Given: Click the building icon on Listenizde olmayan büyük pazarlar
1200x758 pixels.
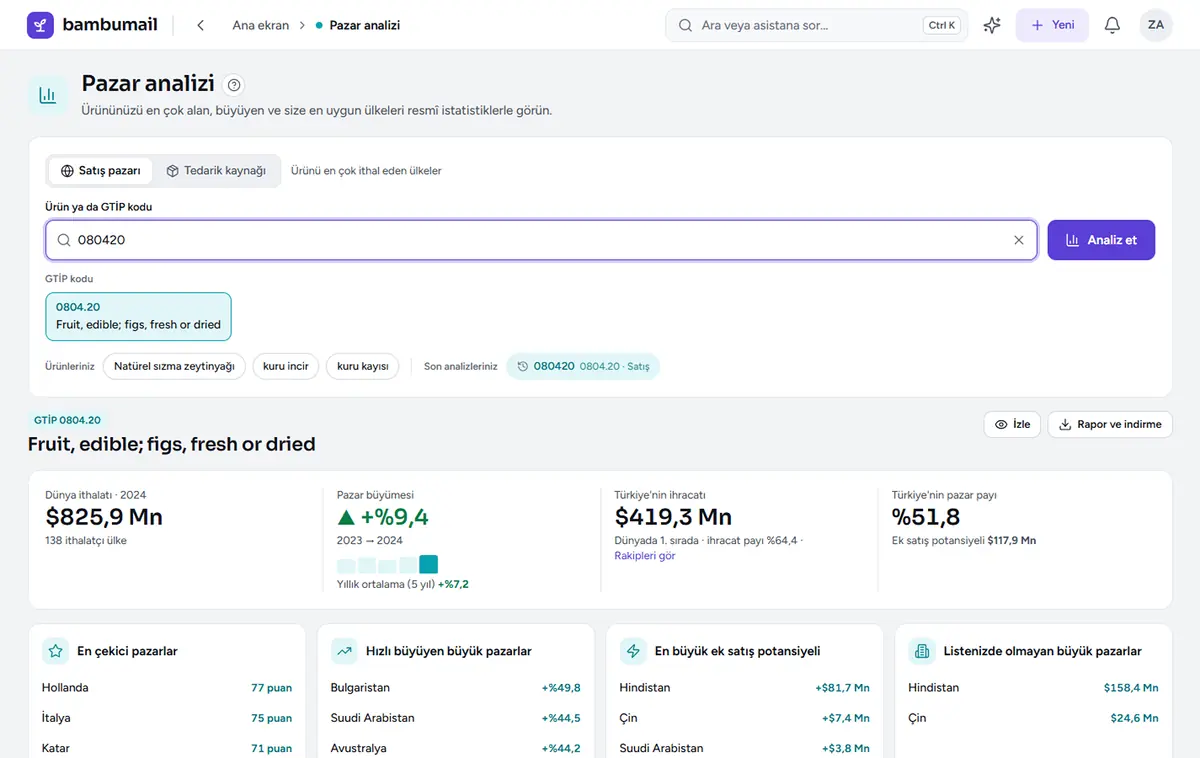Looking at the screenshot, I should click(x=921, y=651).
